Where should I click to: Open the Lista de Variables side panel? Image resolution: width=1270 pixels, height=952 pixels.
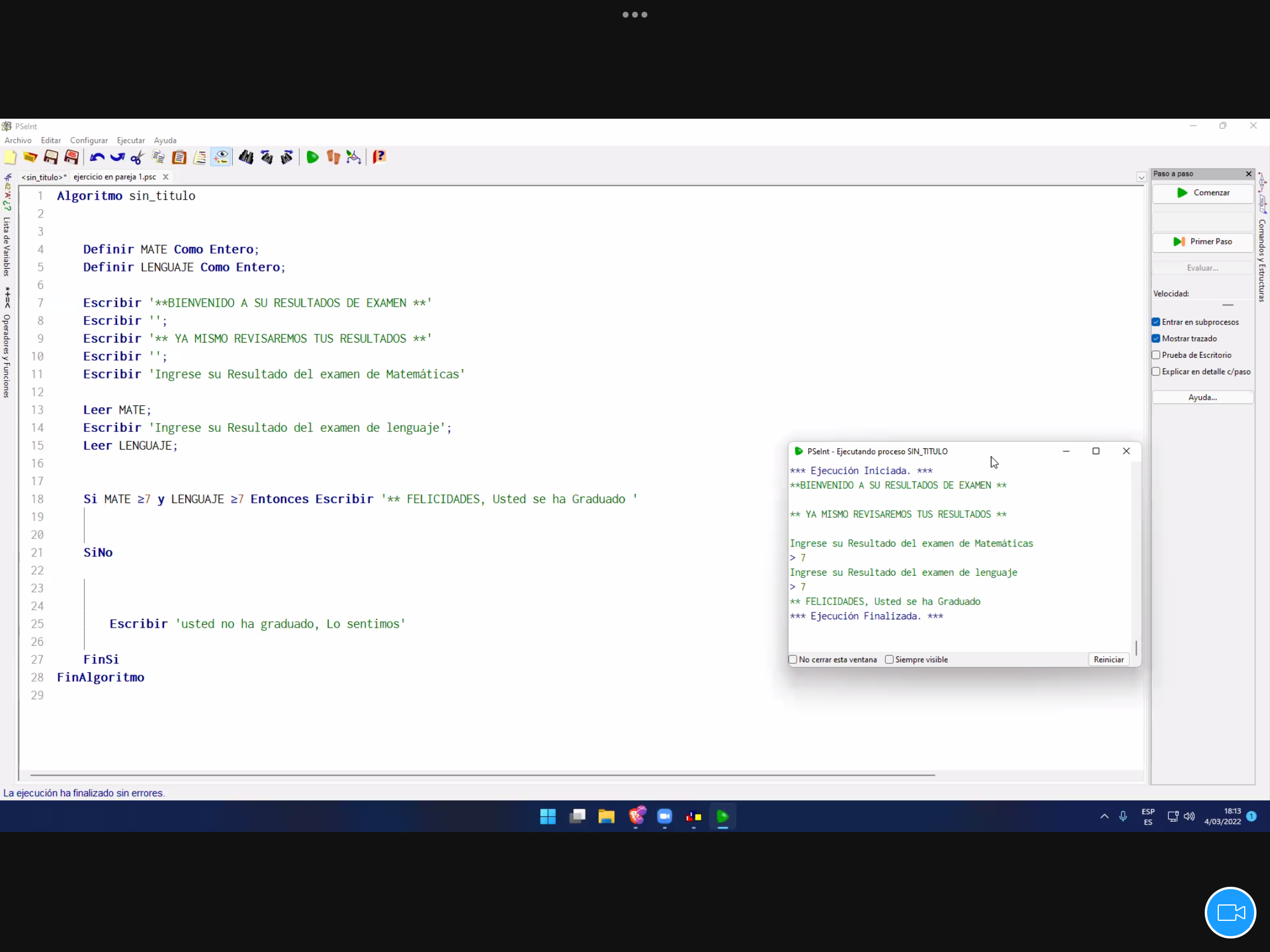6,246
